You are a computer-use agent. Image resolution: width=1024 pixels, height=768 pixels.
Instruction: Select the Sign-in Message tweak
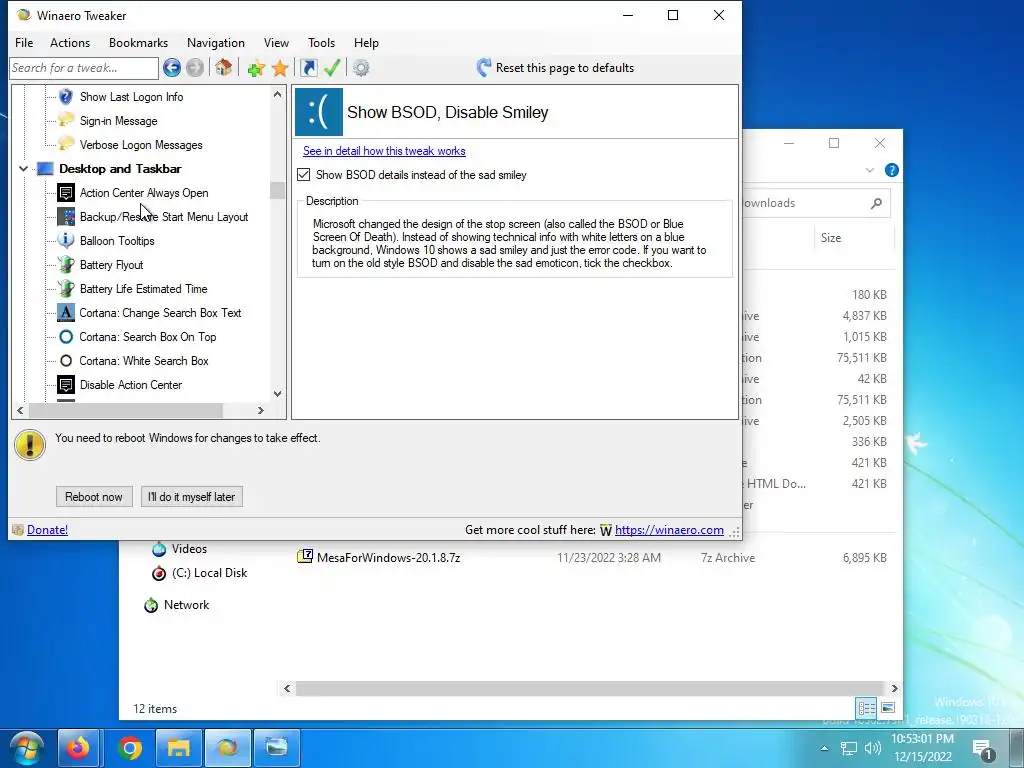[118, 121]
